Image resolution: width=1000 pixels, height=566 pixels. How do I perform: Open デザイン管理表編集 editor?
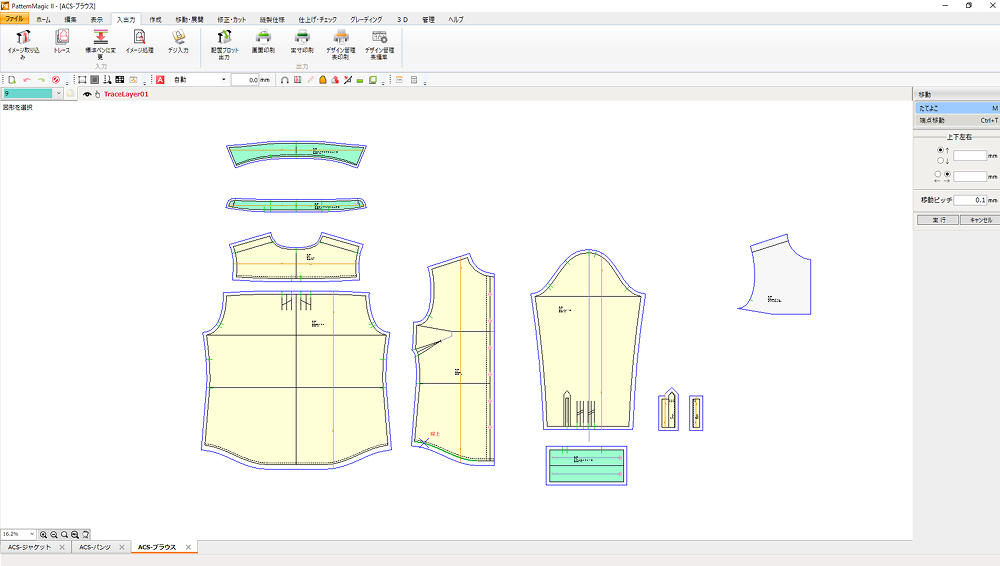[379, 38]
